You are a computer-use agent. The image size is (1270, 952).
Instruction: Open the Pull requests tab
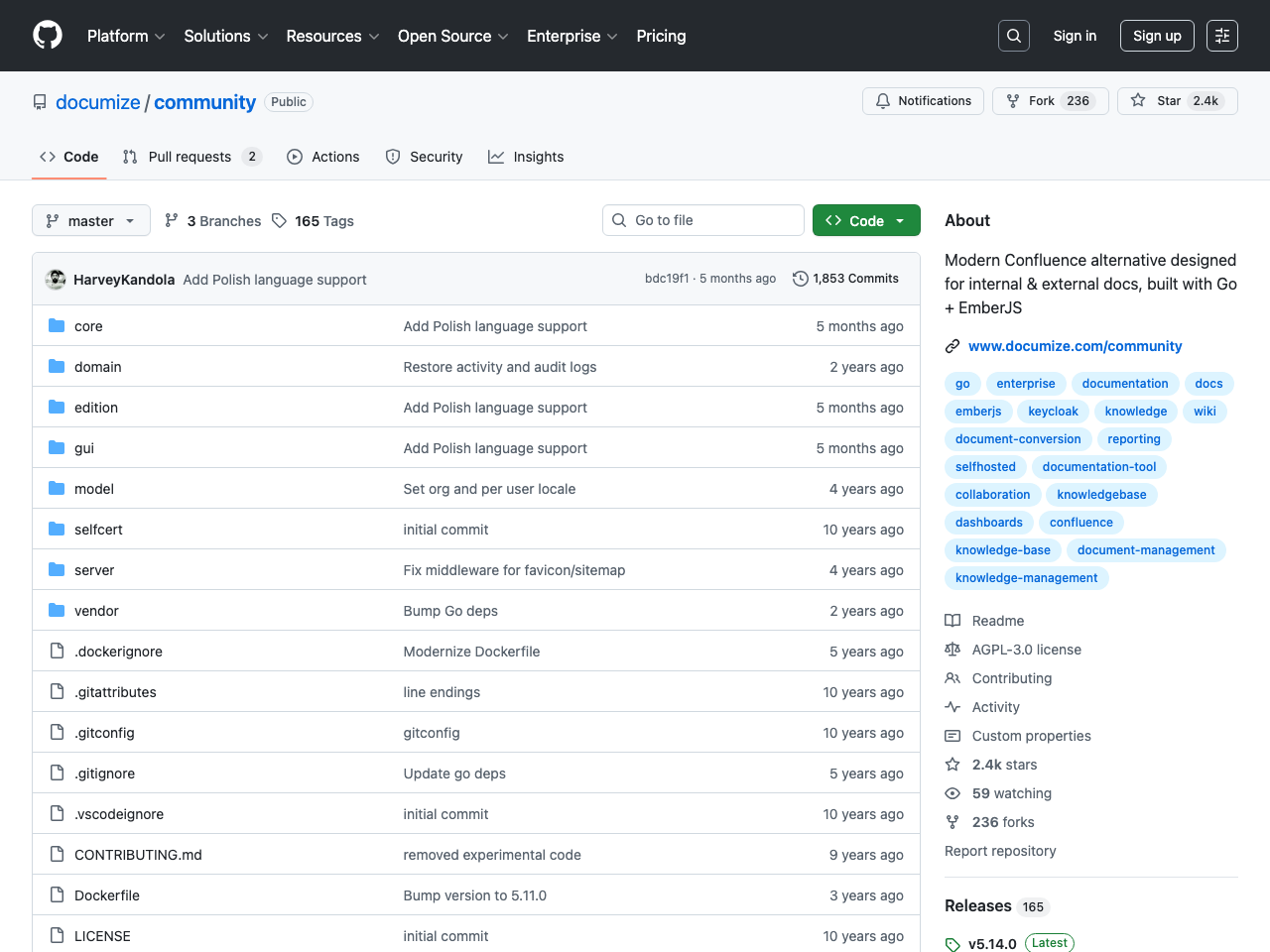[190, 157]
